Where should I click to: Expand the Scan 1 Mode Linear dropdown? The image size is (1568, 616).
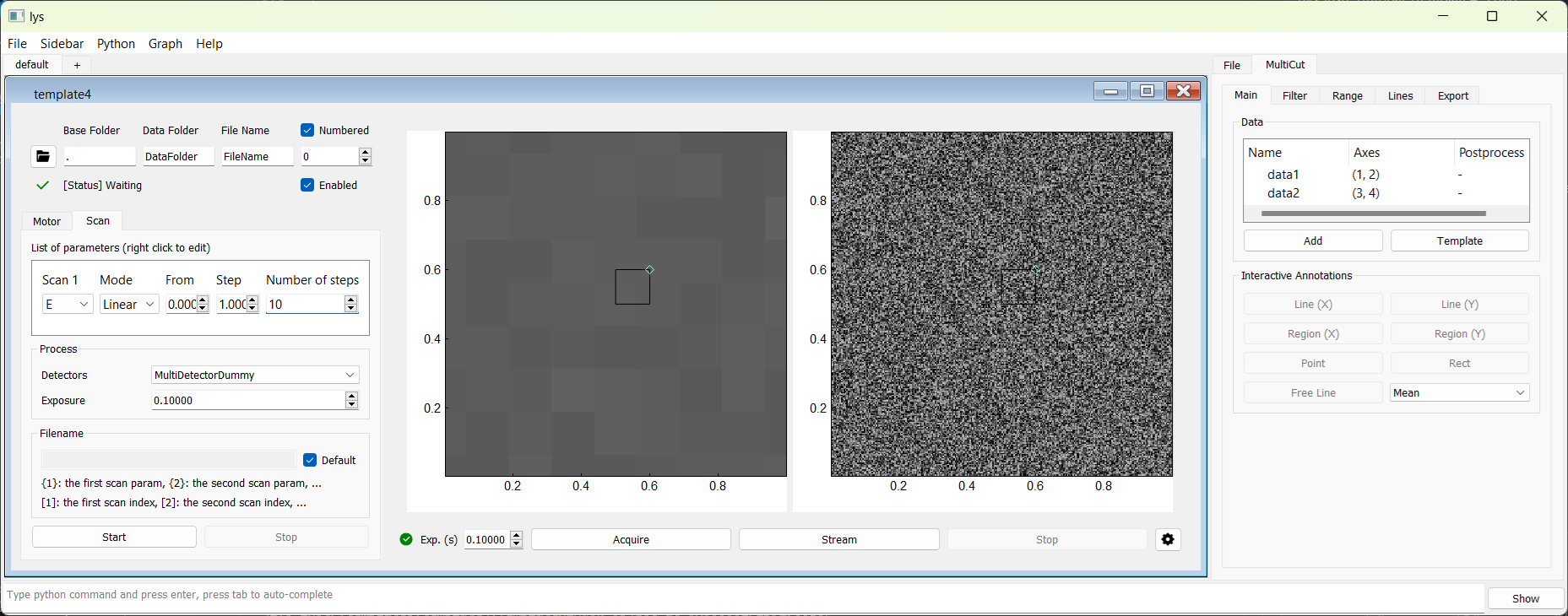[129, 305]
